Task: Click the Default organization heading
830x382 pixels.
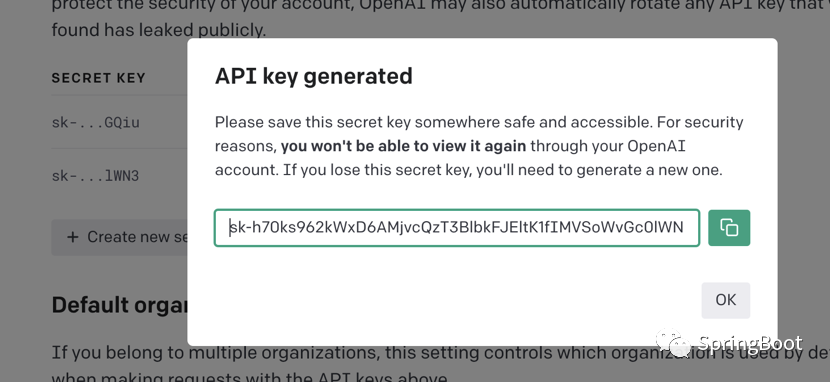Action: click(x=120, y=306)
